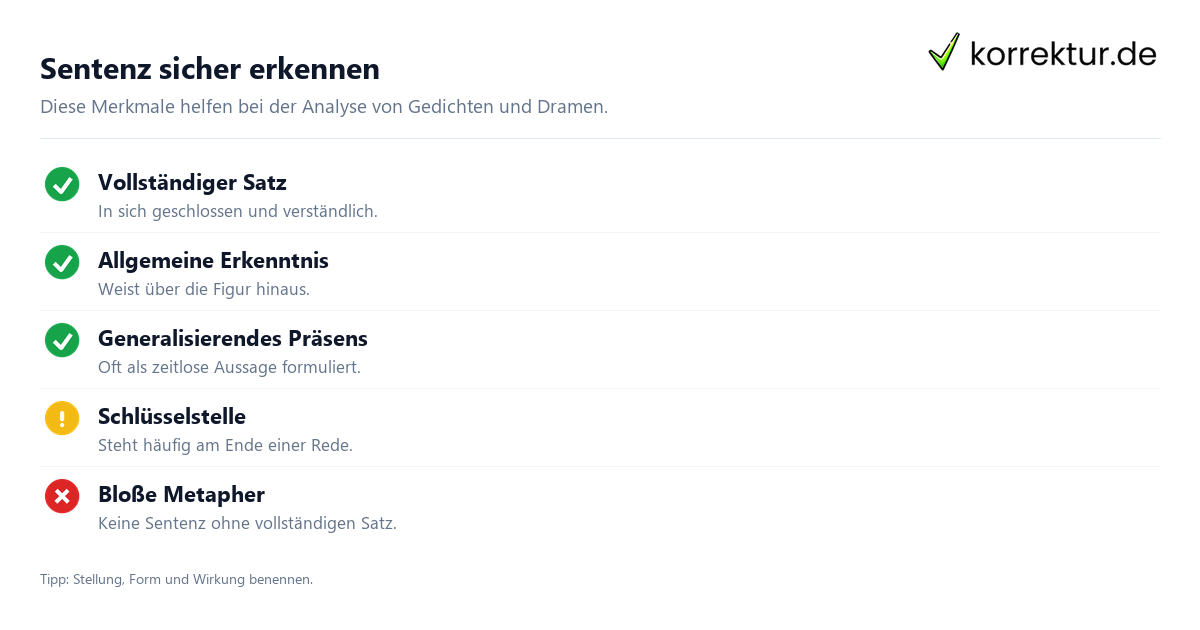Screen dimensions: 1200x630
Task: Select the Bloße Metapher title
Action: [181, 494]
